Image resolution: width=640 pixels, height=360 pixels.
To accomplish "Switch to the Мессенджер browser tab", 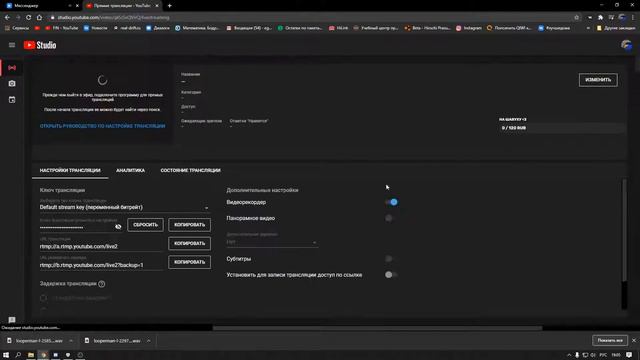I will point(41,6).
